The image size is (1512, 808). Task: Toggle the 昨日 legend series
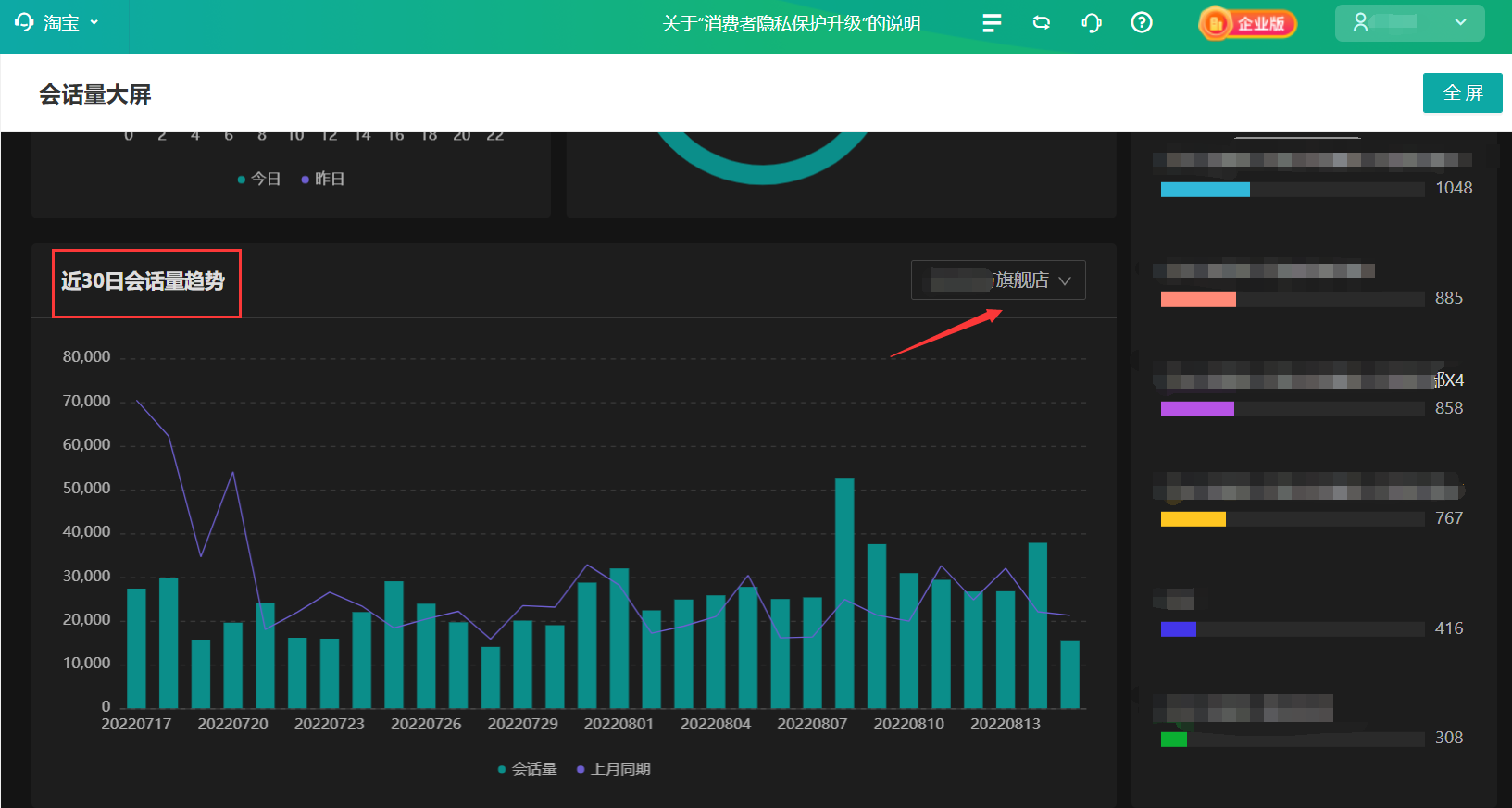pyautogui.click(x=323, y=179)
